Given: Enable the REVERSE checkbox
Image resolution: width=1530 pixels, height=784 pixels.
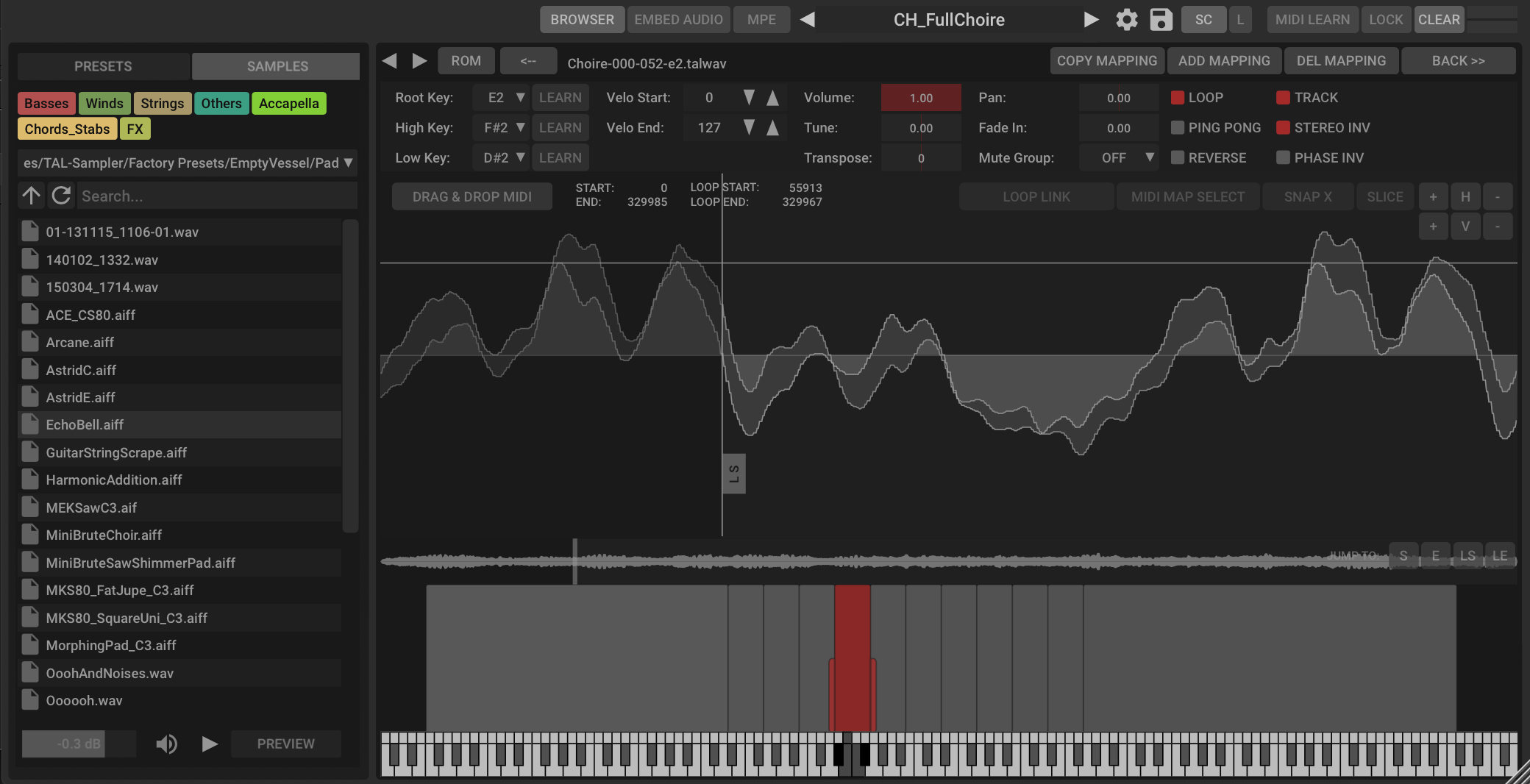Looking at the screenshot, I should click(1178, 158).
